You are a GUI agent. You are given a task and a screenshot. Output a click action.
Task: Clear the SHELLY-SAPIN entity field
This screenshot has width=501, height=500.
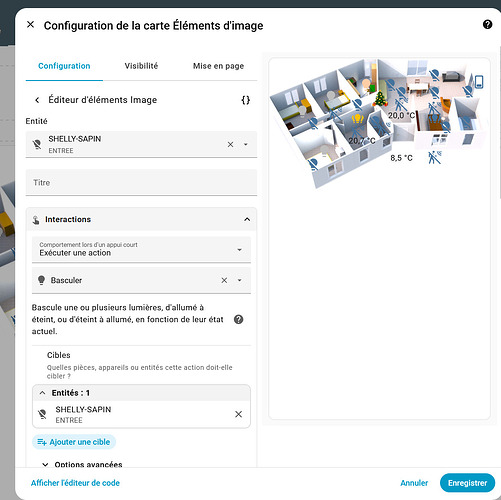(x=230, y=144)
